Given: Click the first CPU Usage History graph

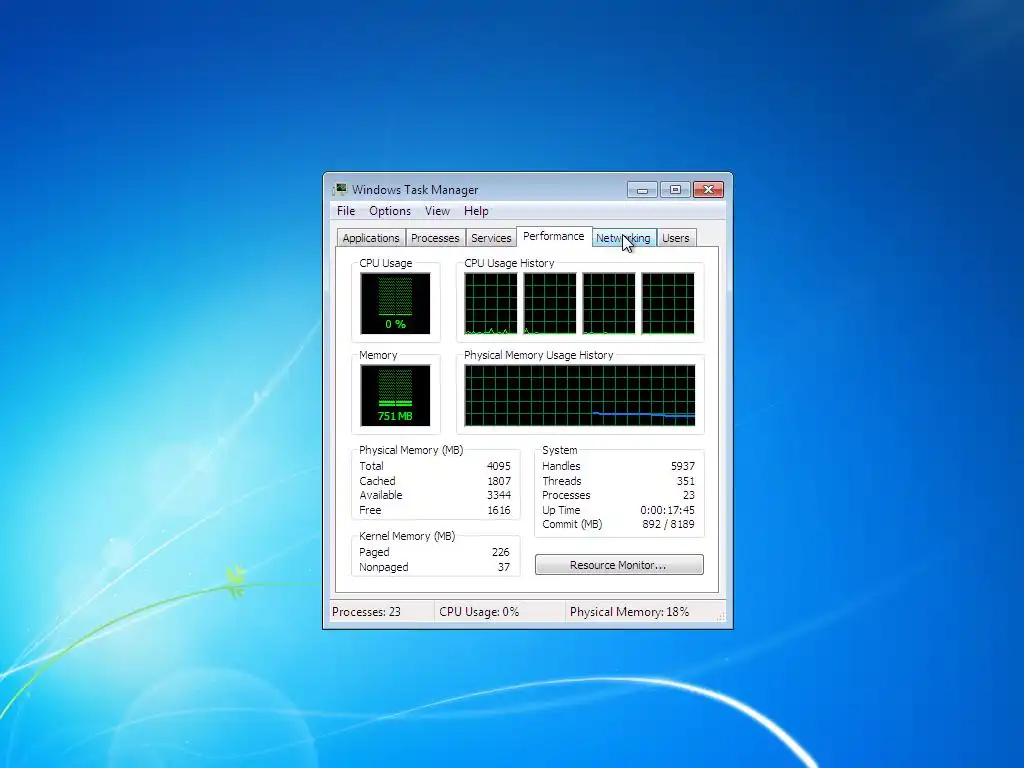Looking at the screenshot, I should [490, 304].
